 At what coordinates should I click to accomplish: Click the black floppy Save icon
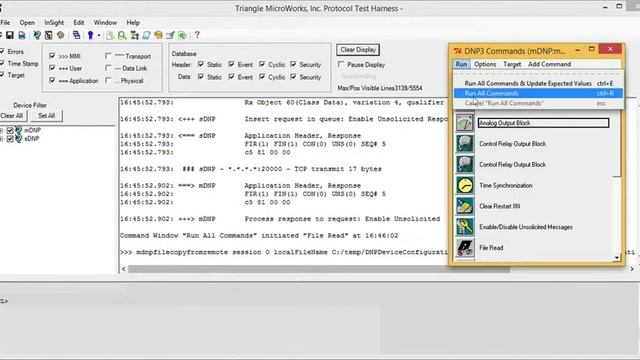coord(10,36)
